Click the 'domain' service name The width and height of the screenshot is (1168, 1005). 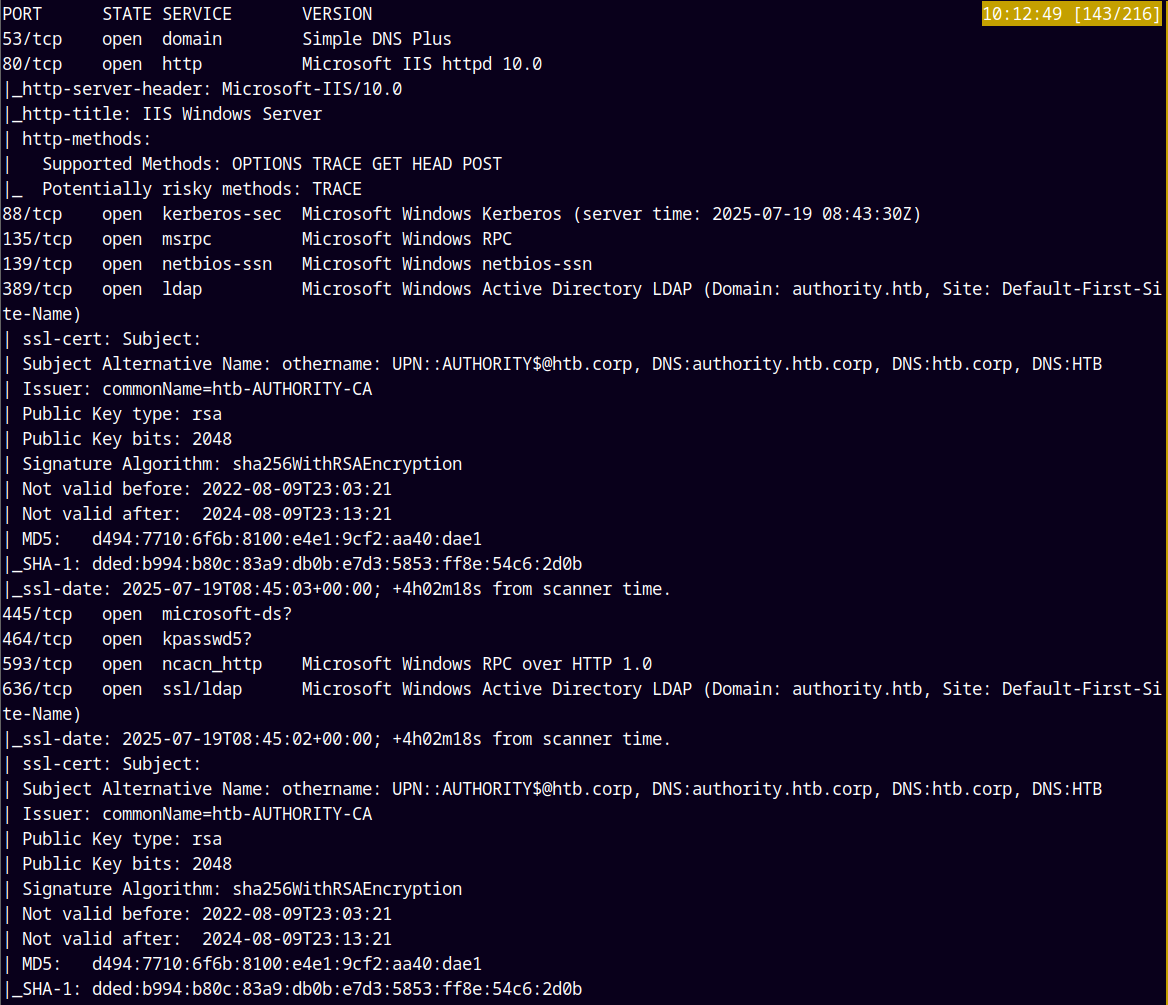[192, 39]
